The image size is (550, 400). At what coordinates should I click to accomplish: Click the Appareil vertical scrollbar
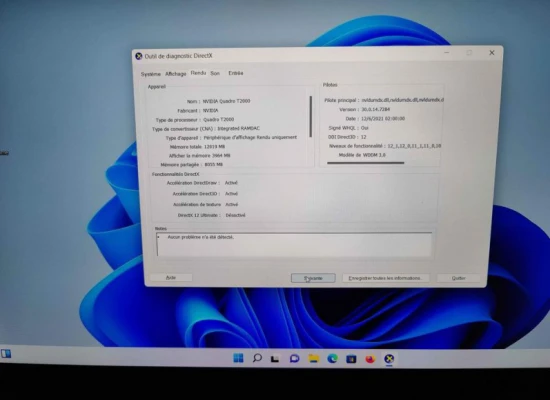(x=311, y=116)
